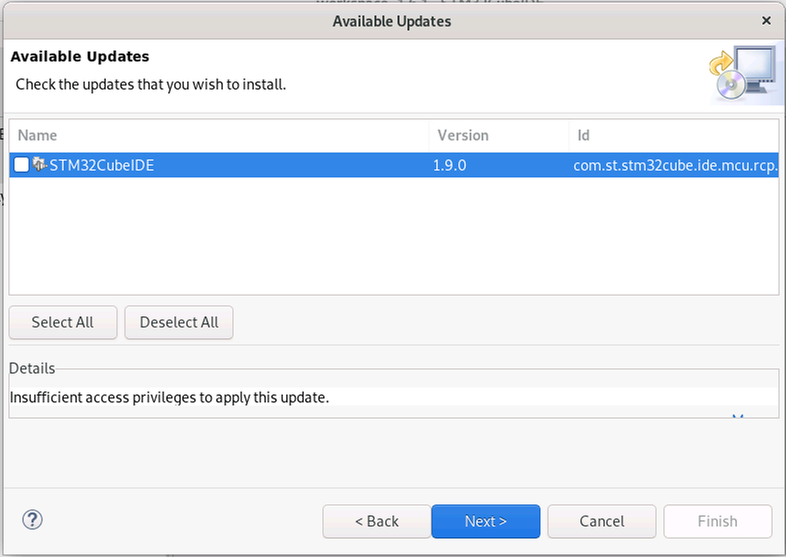Image resolution: width=786 pixels, height=557 pixels.
Task: Click version value 1.9.0
Action: tap(450, 165)
